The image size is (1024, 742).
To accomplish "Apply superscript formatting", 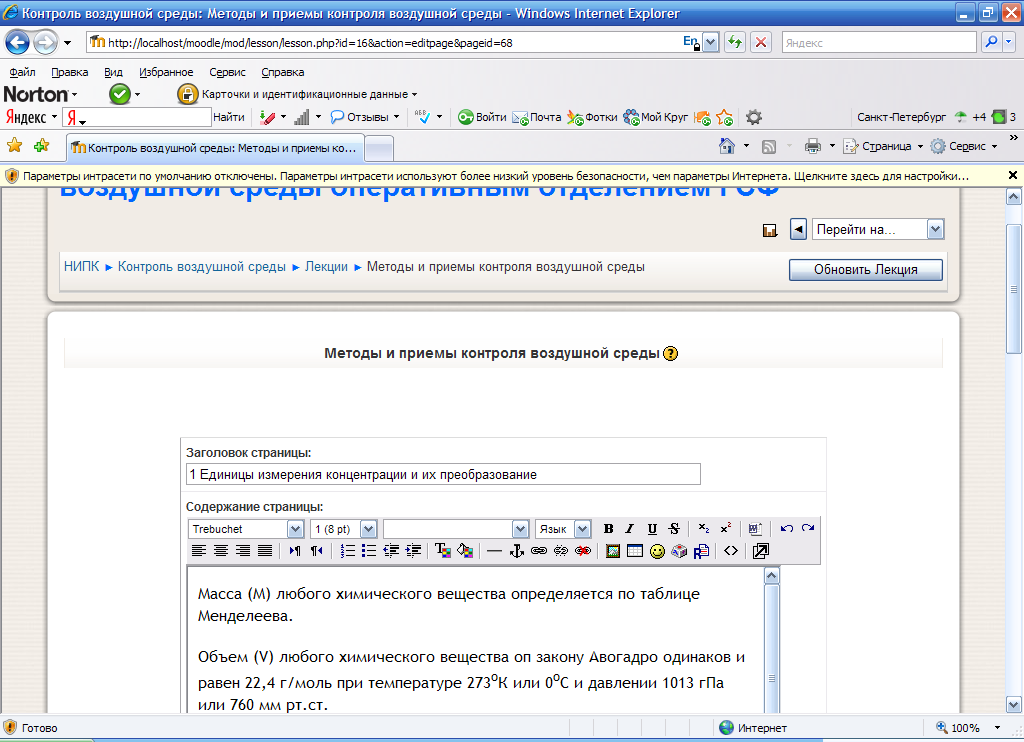I will click(726, 529).
